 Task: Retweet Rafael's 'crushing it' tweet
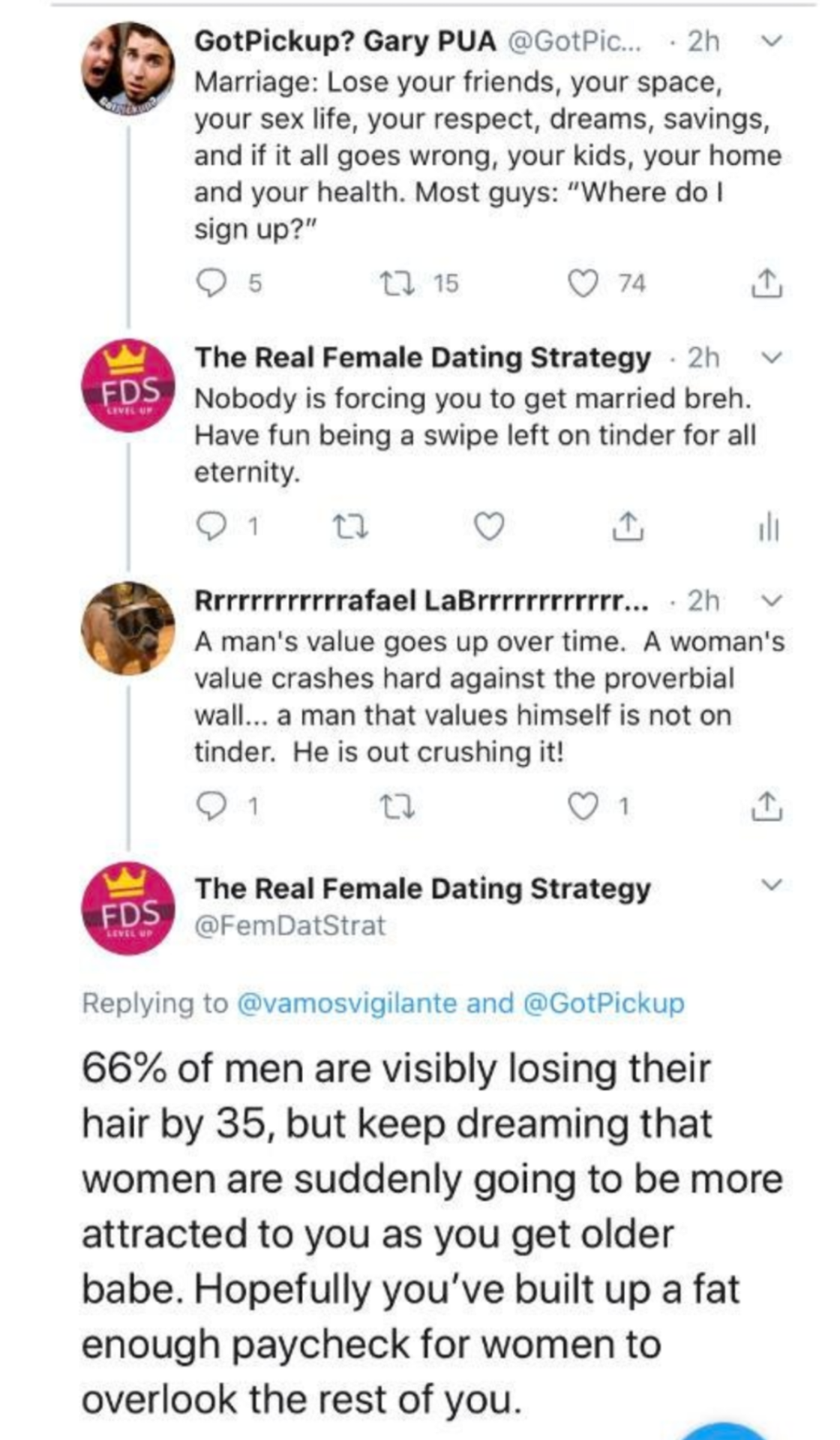397,807
